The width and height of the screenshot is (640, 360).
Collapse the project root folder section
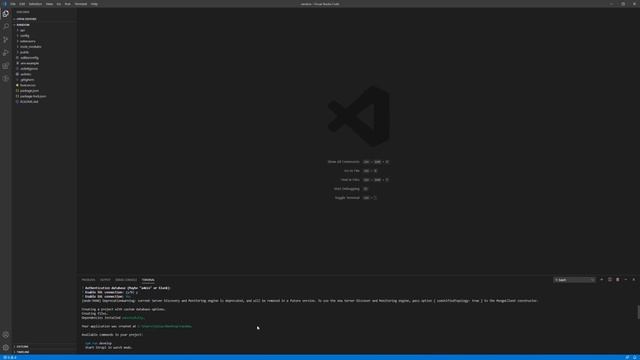[x=23, y=24]
